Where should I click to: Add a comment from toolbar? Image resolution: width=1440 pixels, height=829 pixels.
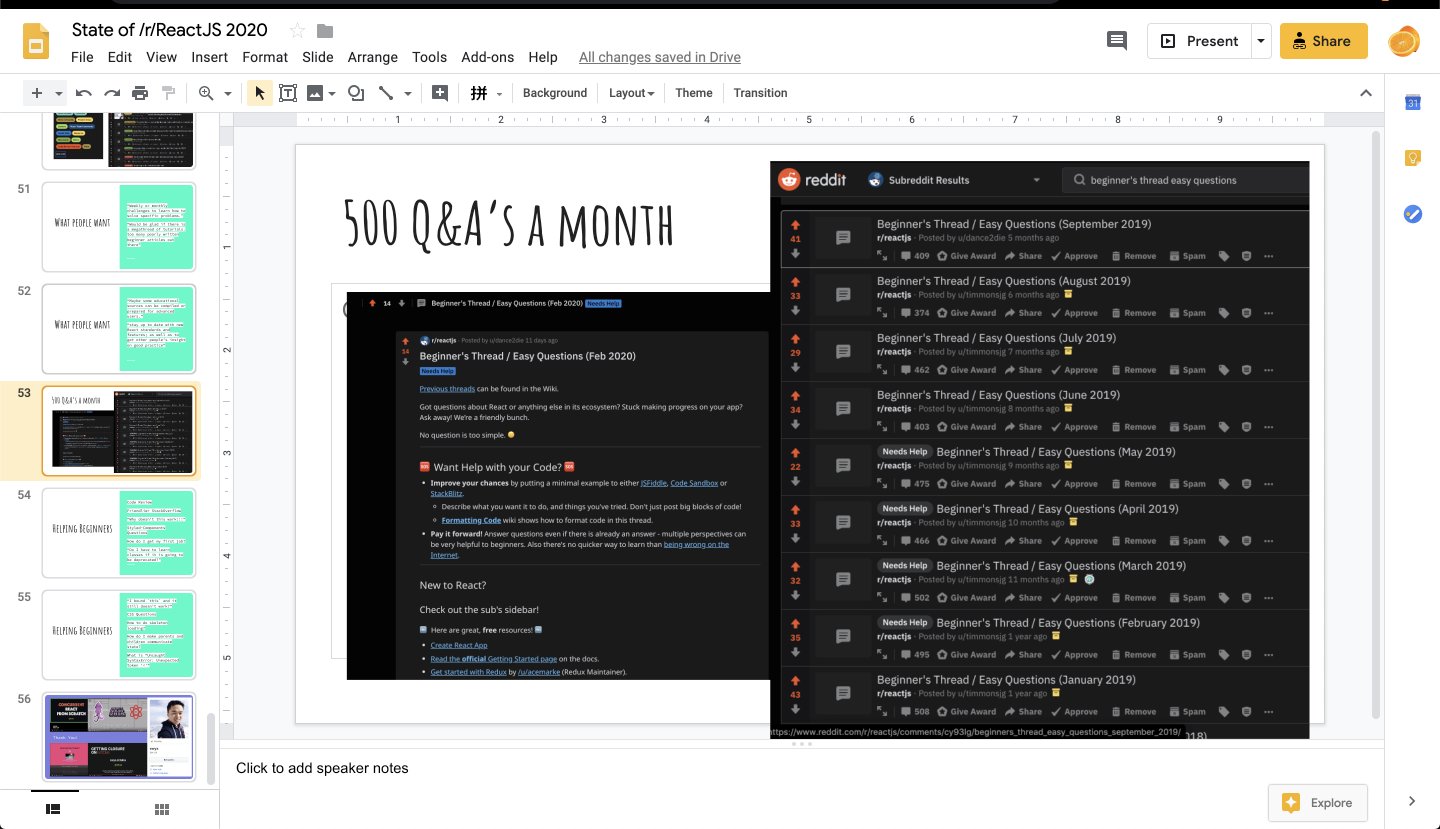[439, 93]
